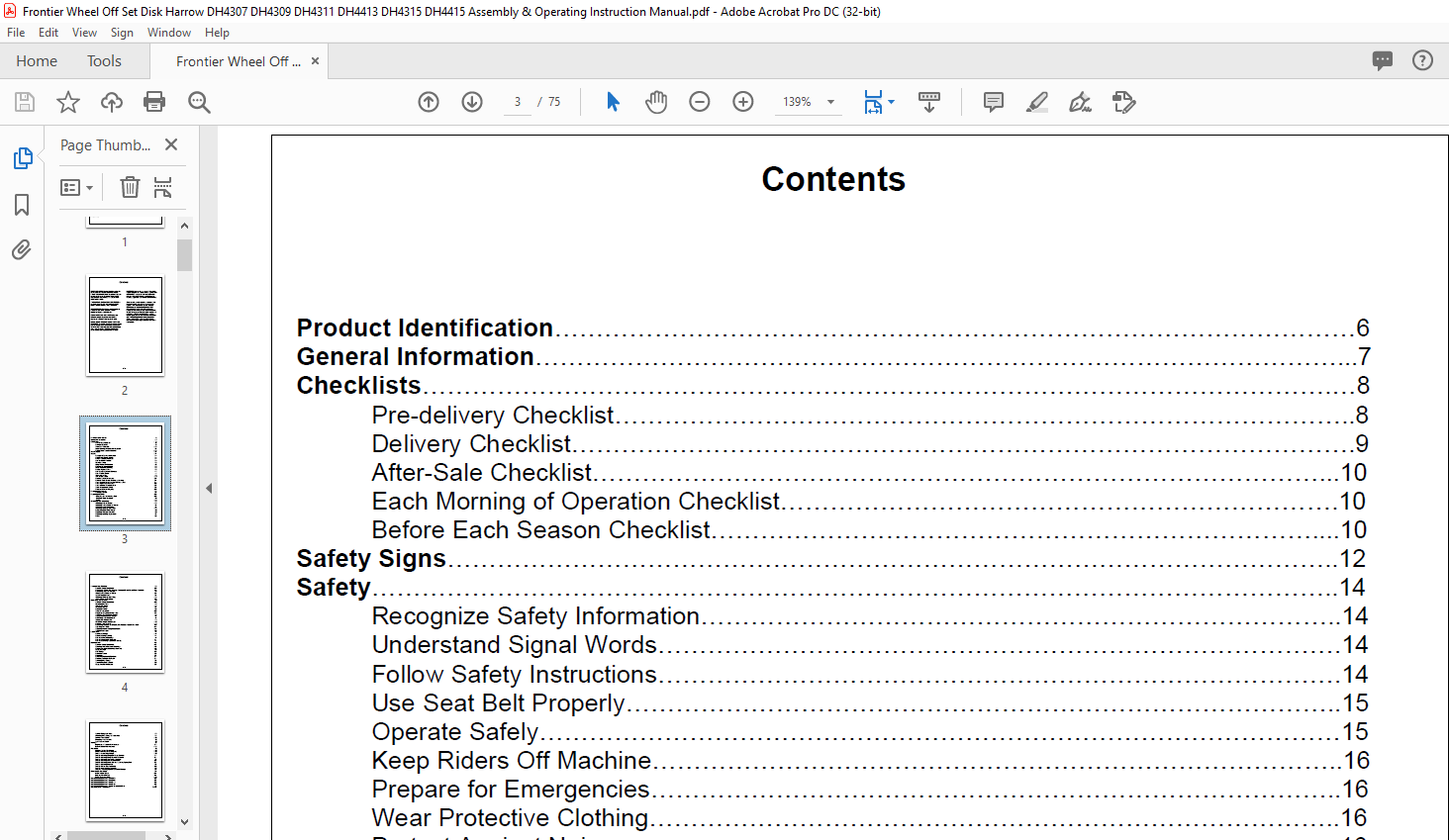Screen dimensions: 1449x840
Task: Open the Help menu
Action: pyautogui.click(x=217, y=33)
